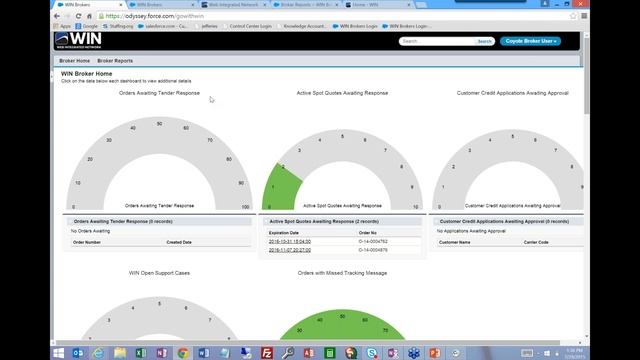This screenshot has width=640, height=360.
Task: Click the browser home icon
Action: point(89,16)
